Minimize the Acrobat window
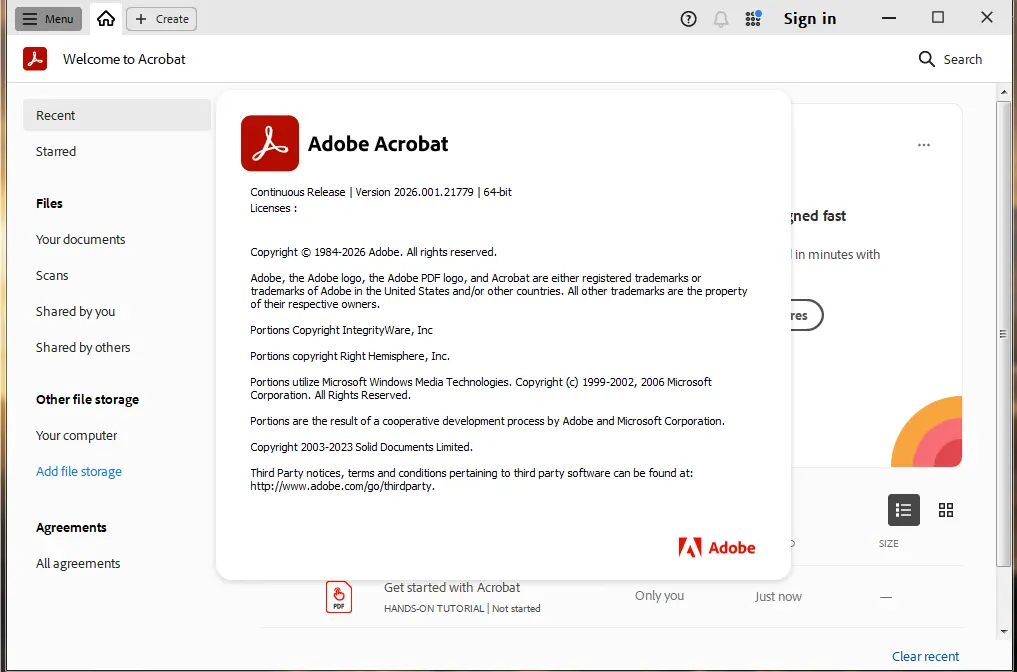Screen dimensions: 1017x672 (889, 18)
